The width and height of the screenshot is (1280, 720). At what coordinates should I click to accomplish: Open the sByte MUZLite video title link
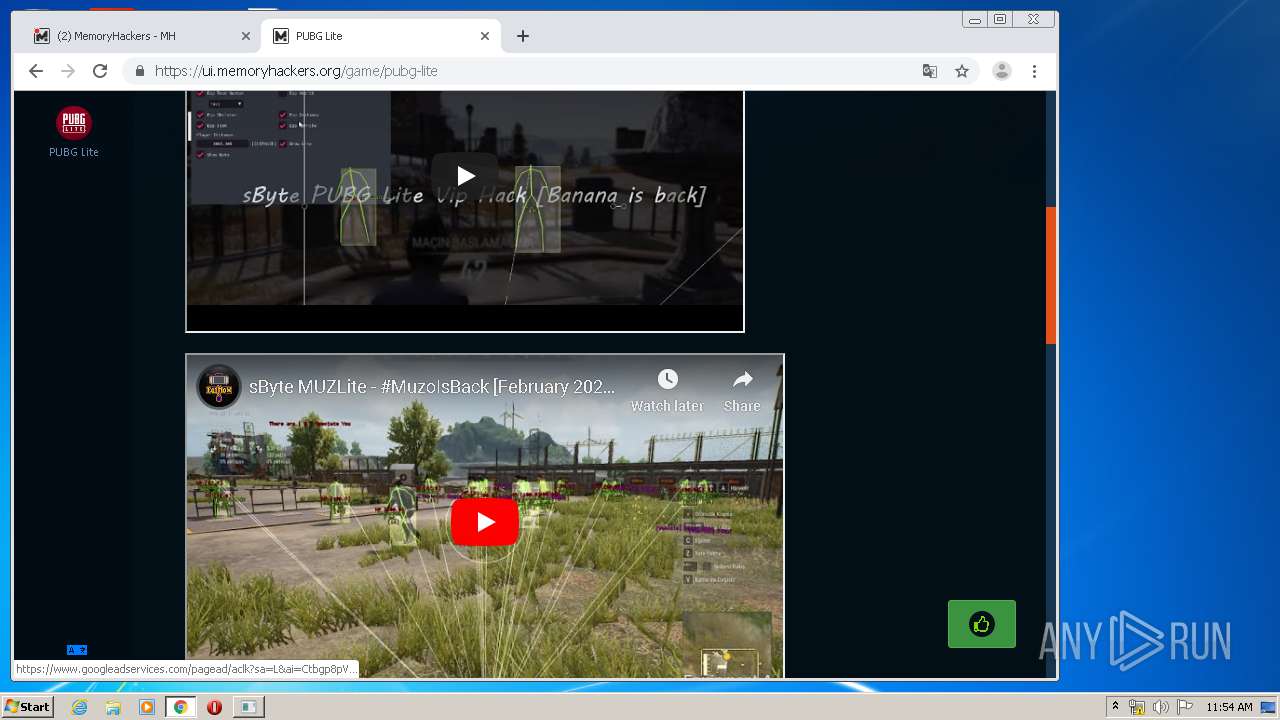pyautogui.click(x=432, y=387)
